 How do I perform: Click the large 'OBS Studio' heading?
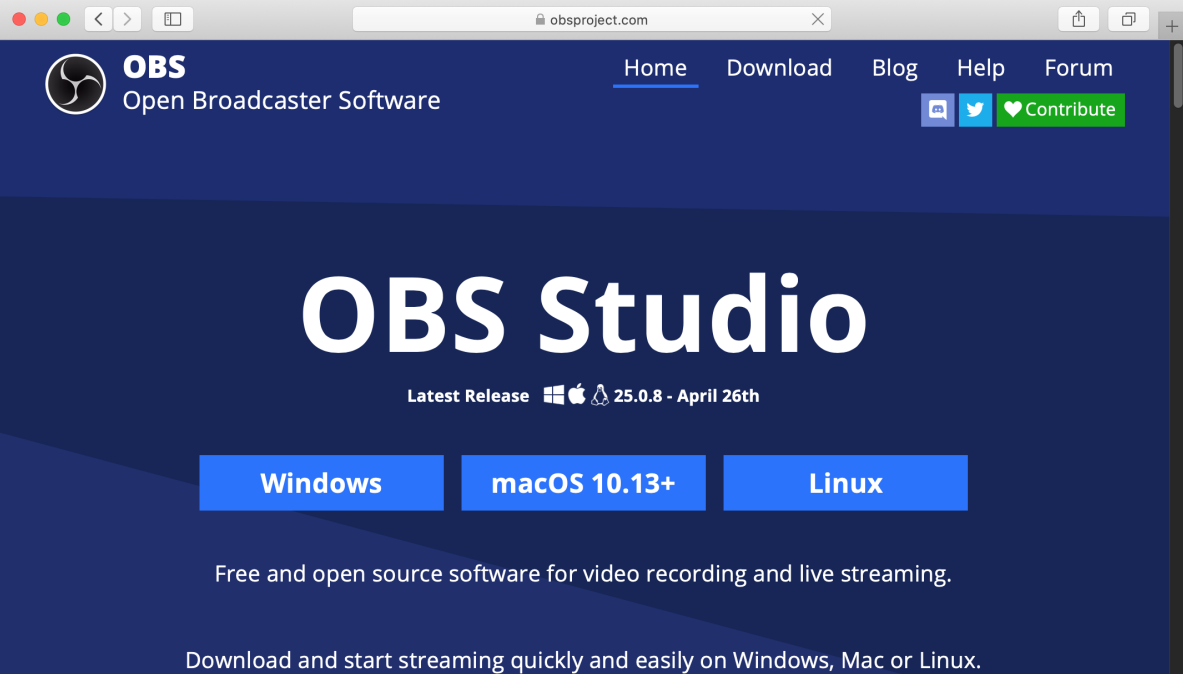[584, 314]
